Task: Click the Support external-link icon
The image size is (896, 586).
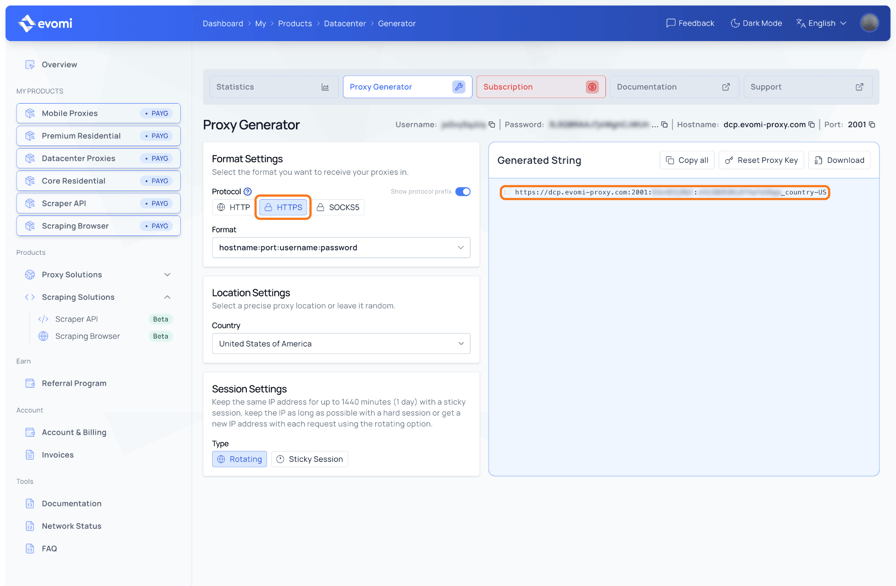Action: (x=859, y=87)
